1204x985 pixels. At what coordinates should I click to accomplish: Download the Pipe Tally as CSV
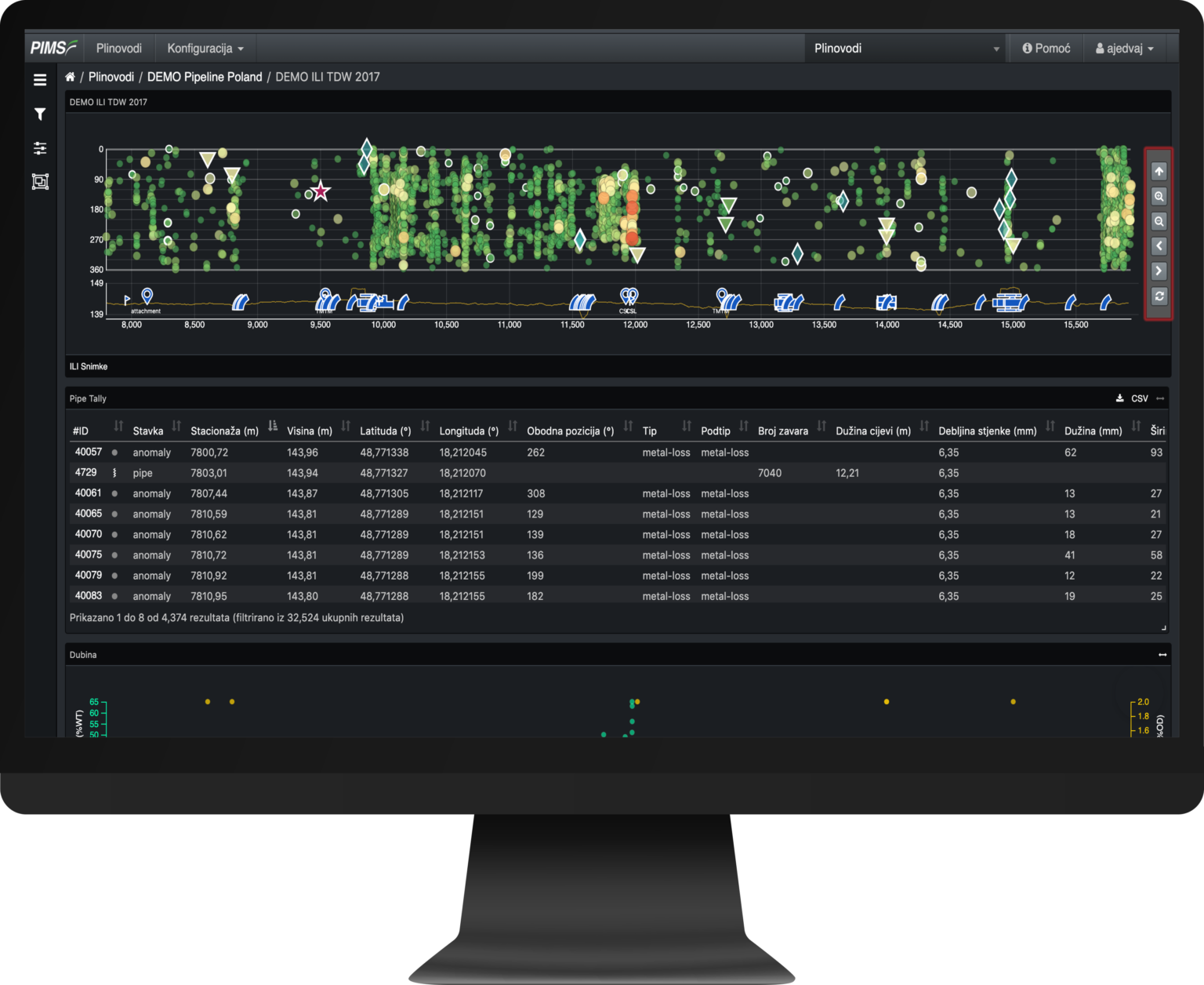pyautogui.click(x=1119, y=398)
